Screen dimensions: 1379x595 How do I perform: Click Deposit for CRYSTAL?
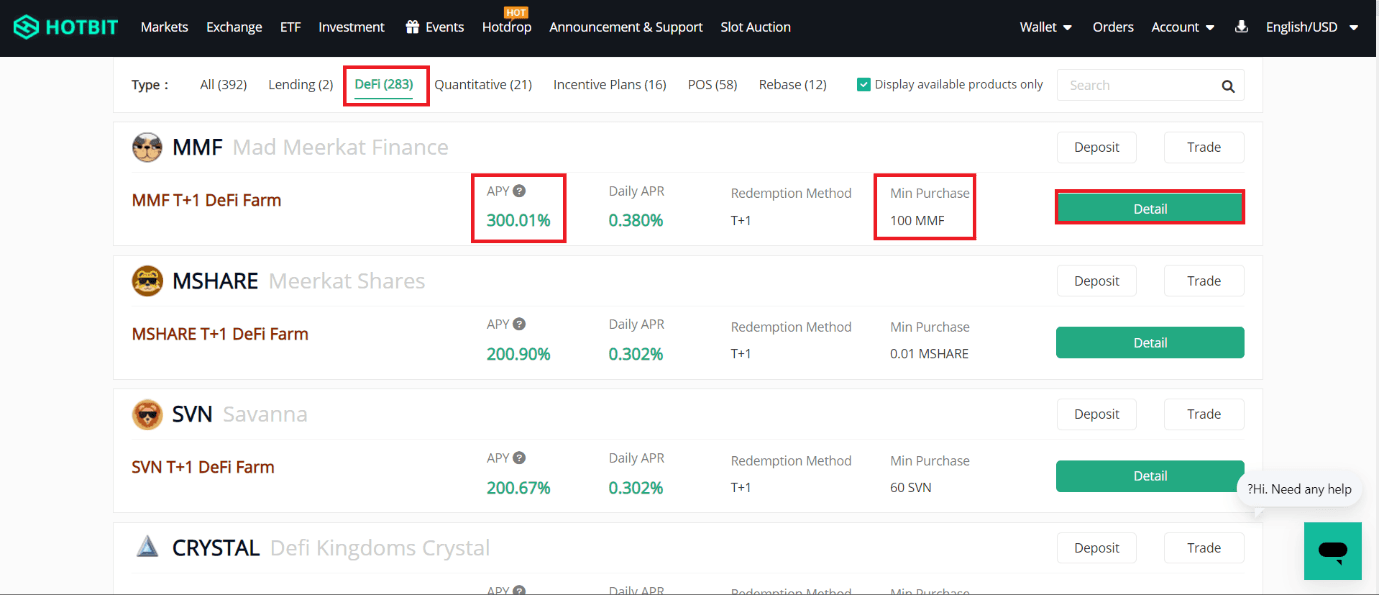pos(1097,548)
